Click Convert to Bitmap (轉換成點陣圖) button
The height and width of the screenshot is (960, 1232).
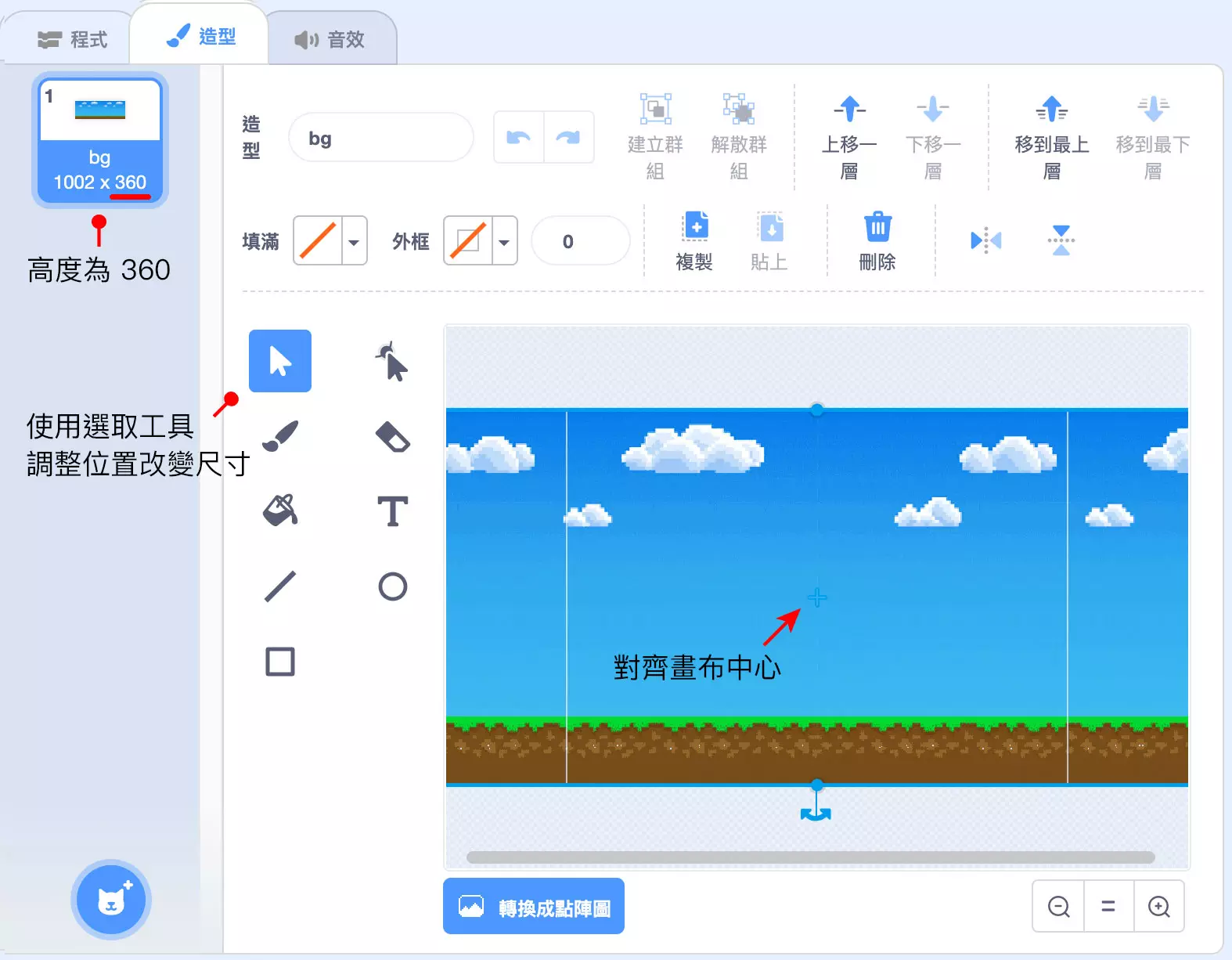click(x=534, y=906)
